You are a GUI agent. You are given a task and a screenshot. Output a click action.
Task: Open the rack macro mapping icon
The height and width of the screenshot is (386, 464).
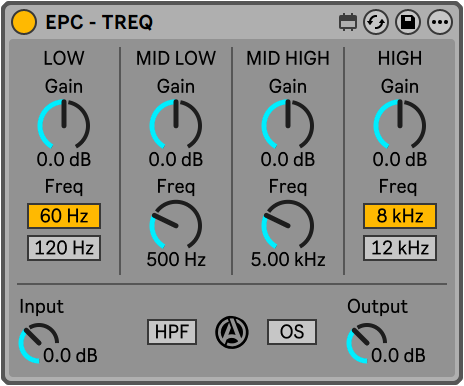click(348, 22)
